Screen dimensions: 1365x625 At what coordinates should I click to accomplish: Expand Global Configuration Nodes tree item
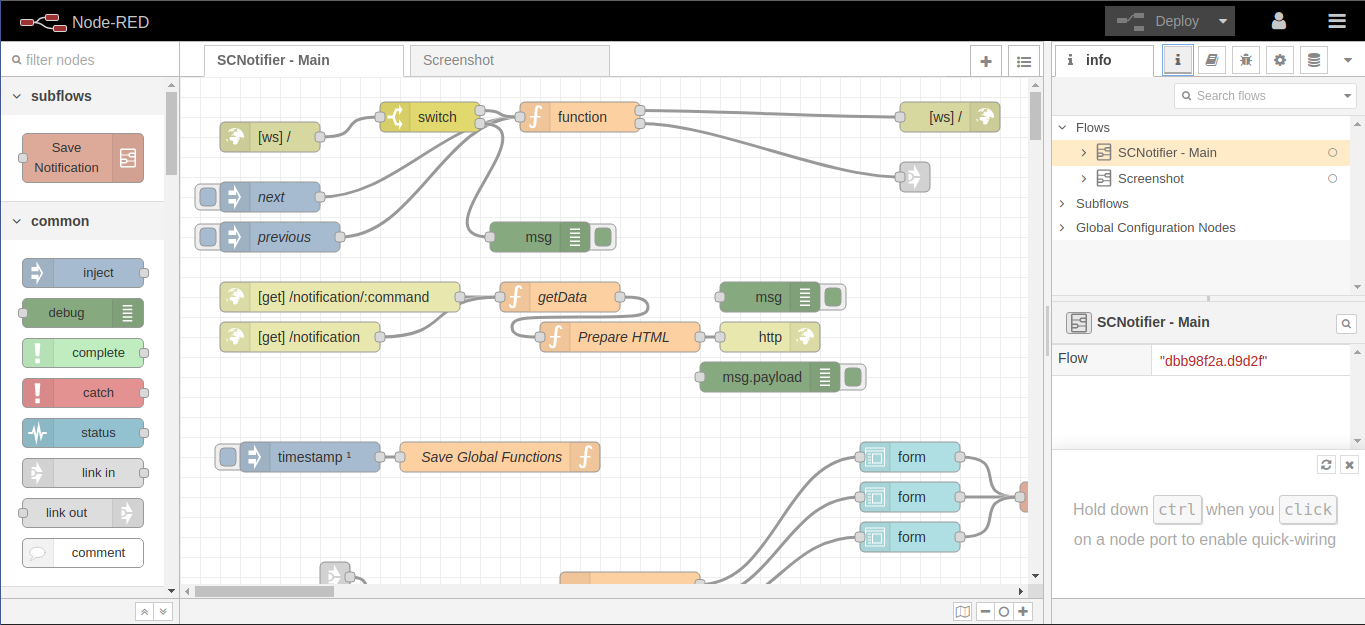click(x=1062, y=228)
